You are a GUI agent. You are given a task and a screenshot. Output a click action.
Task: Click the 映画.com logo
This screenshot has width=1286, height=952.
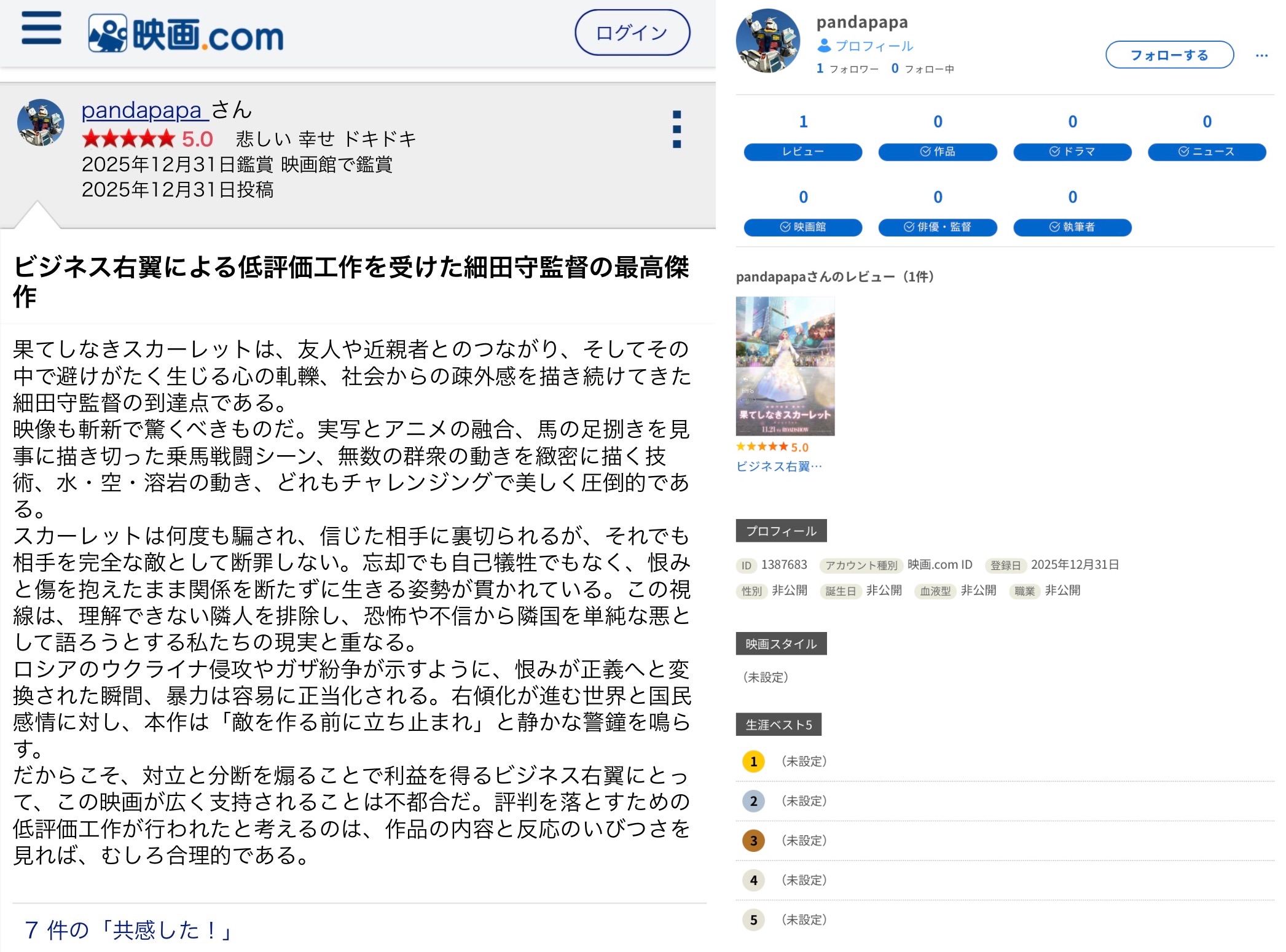coord(186,34)
